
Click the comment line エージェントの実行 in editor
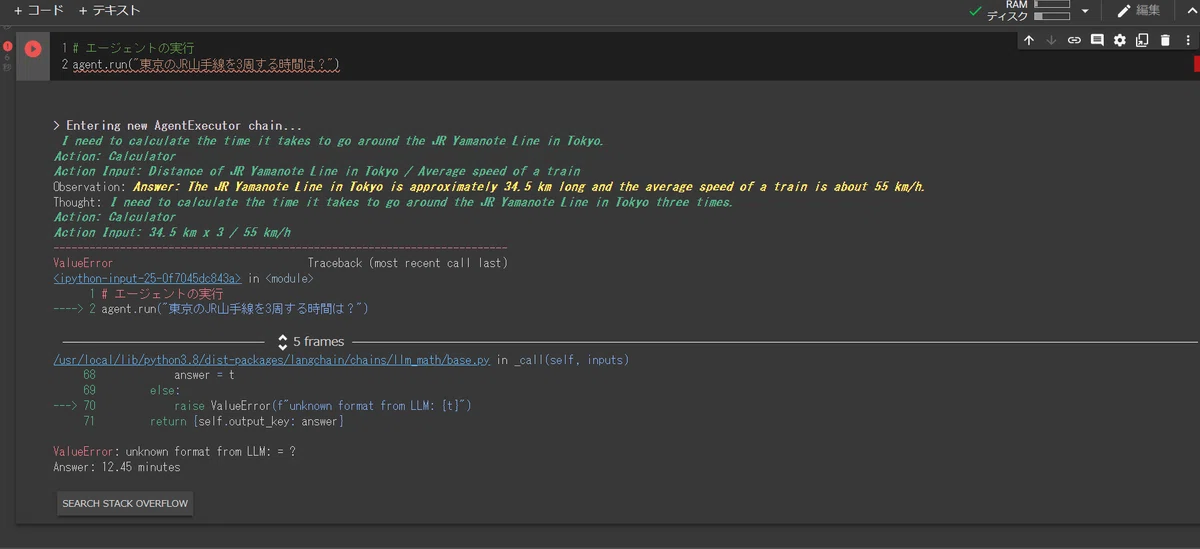134,47
